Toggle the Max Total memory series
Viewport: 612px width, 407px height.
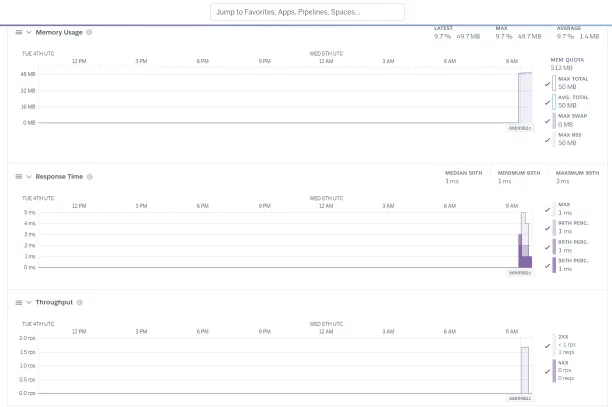pos(547,84)
